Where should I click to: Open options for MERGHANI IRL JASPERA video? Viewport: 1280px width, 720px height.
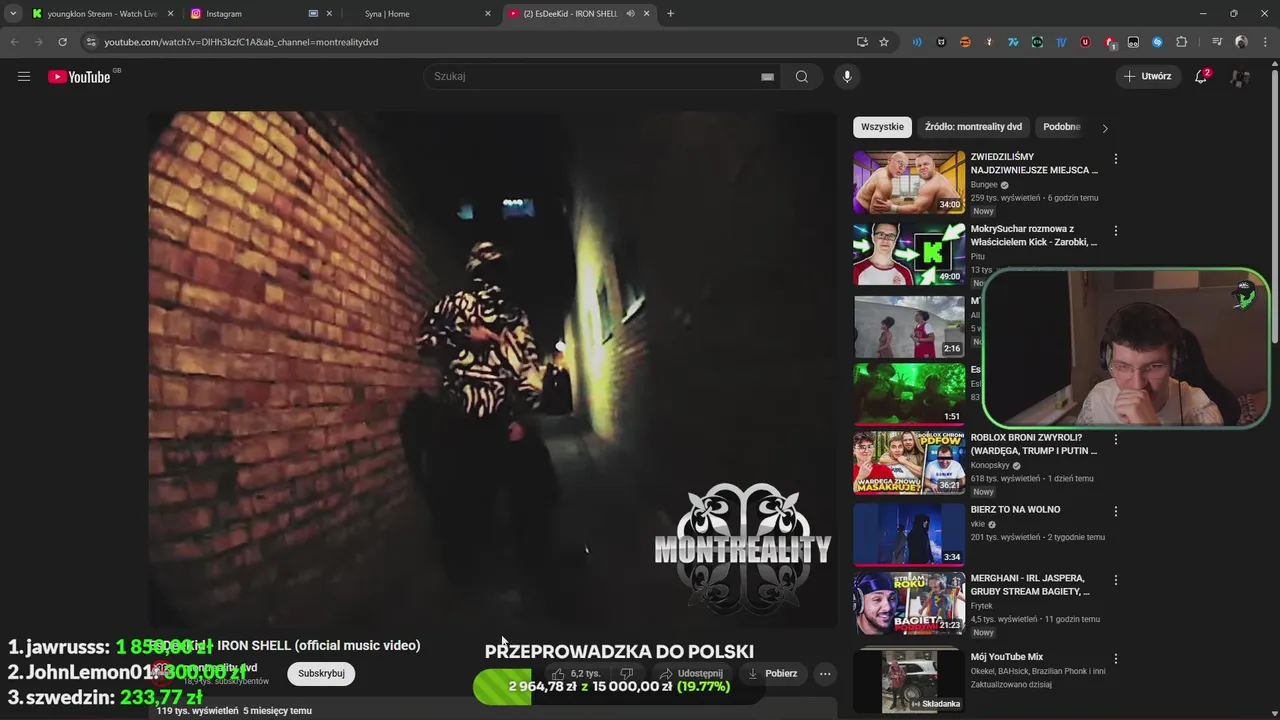1116,580
